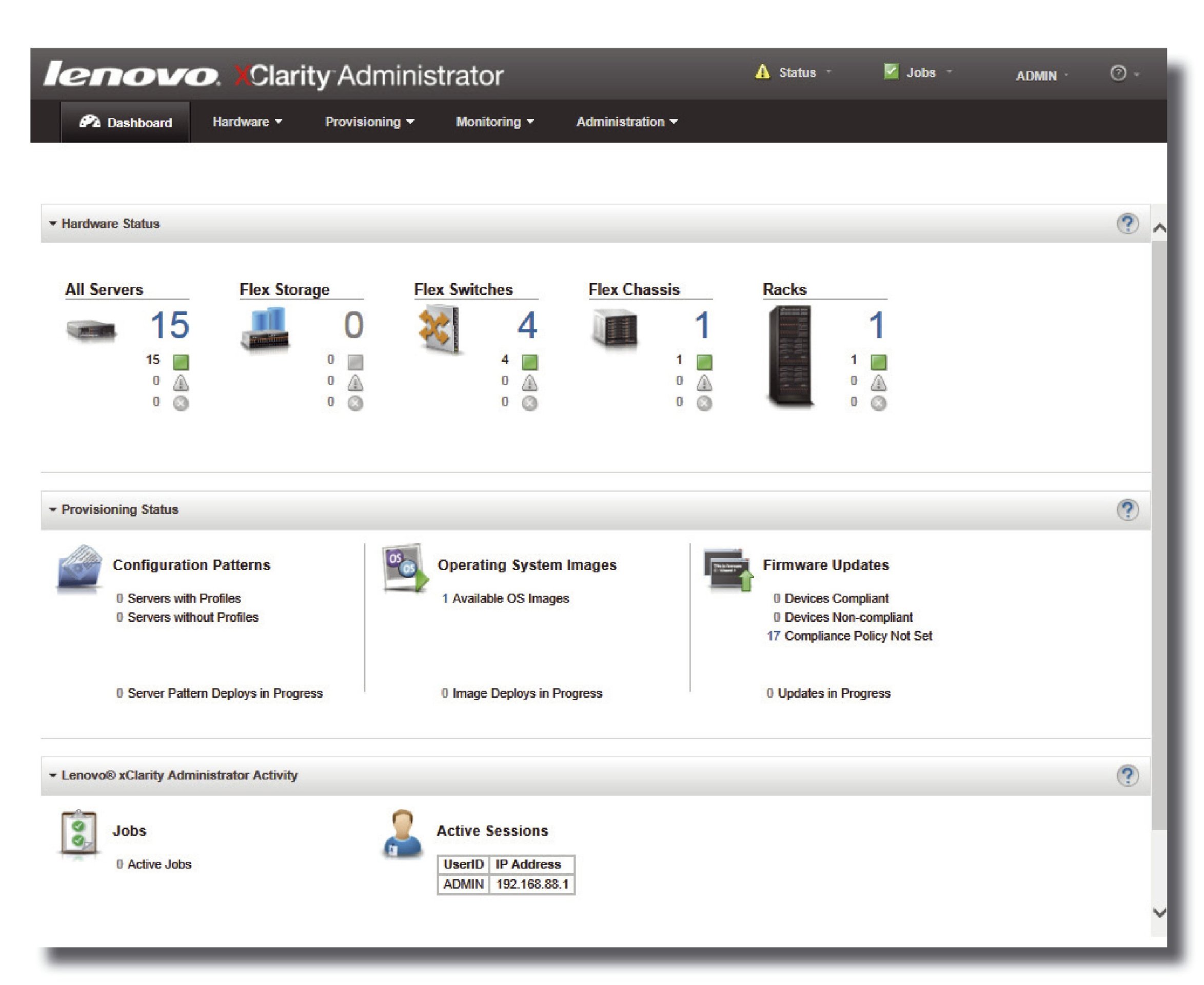Click the Racks cabinet icon
This screenshot has width=1204, height=985.
(790, 356)
